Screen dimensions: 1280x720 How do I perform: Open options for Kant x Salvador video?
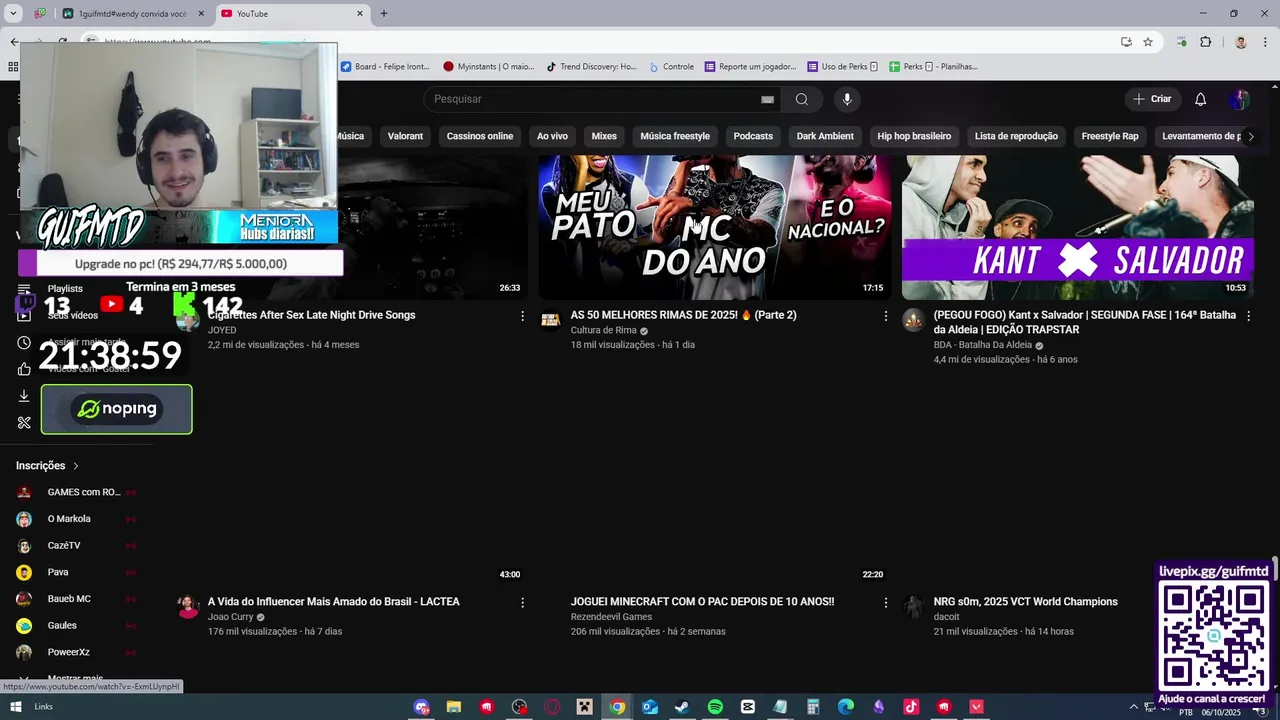[1248, 316]
